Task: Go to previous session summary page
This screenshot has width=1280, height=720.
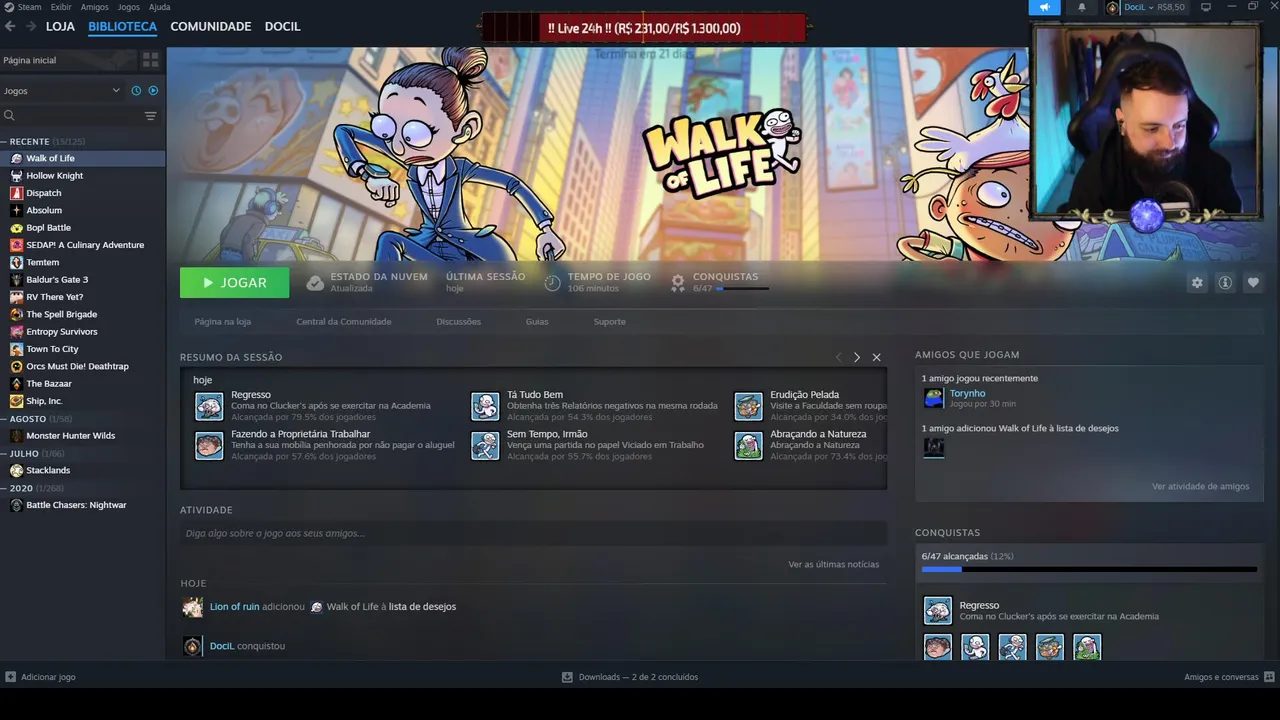Action: coord(839,357)
